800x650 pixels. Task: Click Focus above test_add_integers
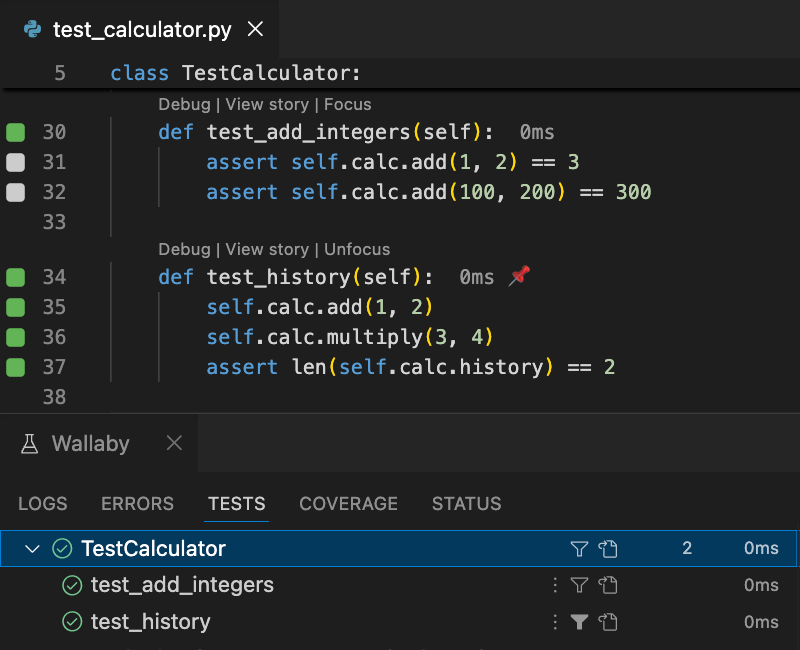tap(347, 104)
